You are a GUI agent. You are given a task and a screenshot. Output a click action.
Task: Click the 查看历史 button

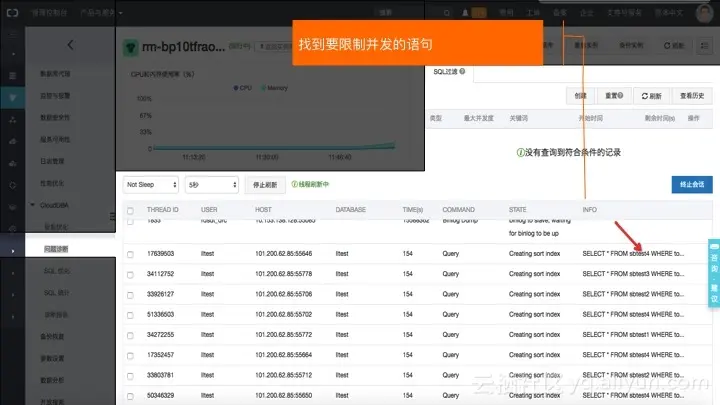click(x=692, y=96)
